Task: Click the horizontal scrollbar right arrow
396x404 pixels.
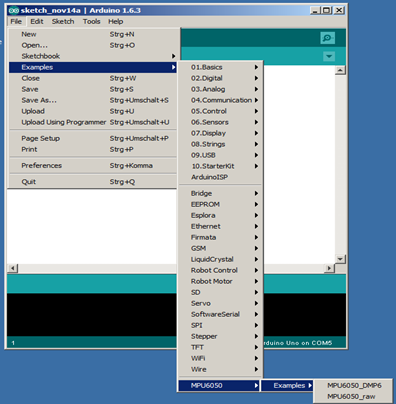Action: pyautogui.click(x=329, y=268)
